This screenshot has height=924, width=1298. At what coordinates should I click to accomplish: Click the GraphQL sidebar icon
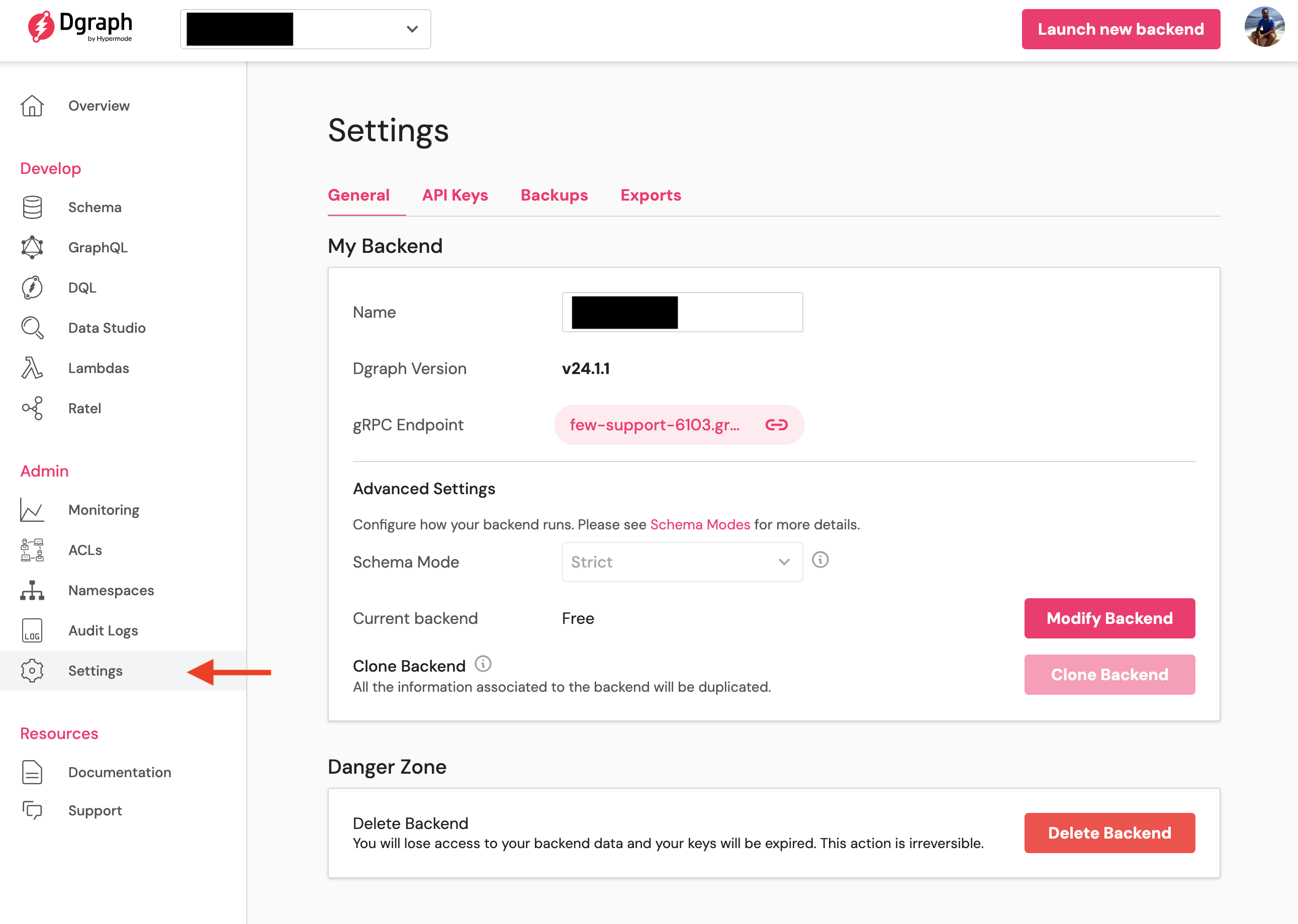pyautogui.click(x=32, y=247)
